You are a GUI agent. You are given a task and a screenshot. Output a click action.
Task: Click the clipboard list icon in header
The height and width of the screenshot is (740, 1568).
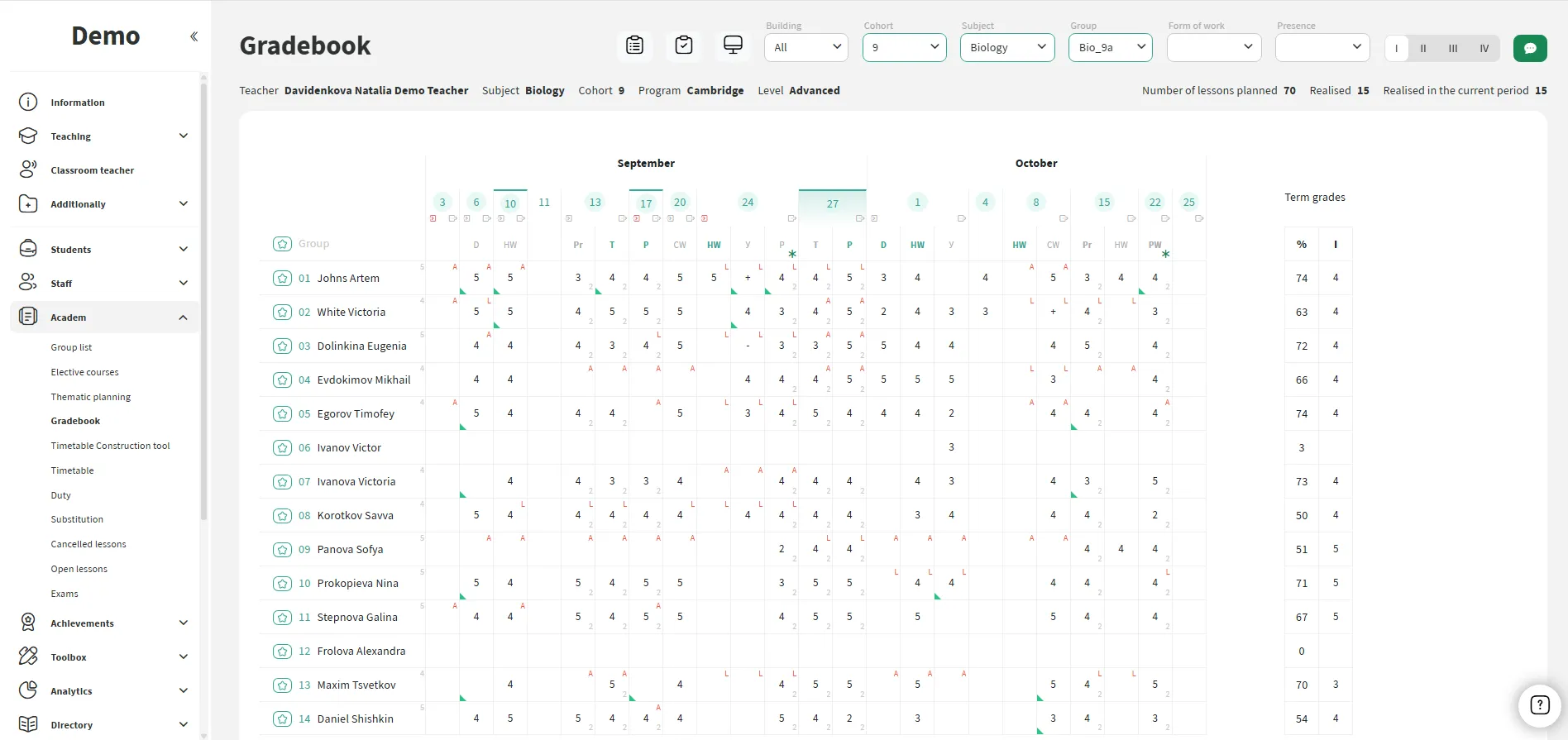coord(634,45)
